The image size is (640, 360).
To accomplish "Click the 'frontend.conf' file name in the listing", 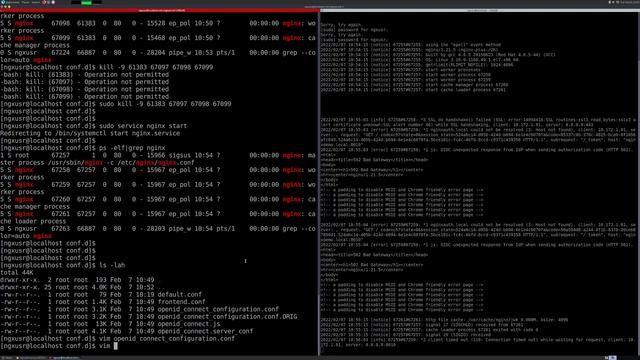I will tap(181, 302).
